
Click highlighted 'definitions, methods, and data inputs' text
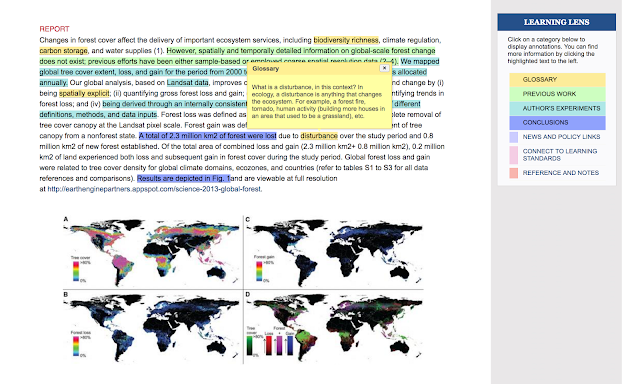[98, 114]
